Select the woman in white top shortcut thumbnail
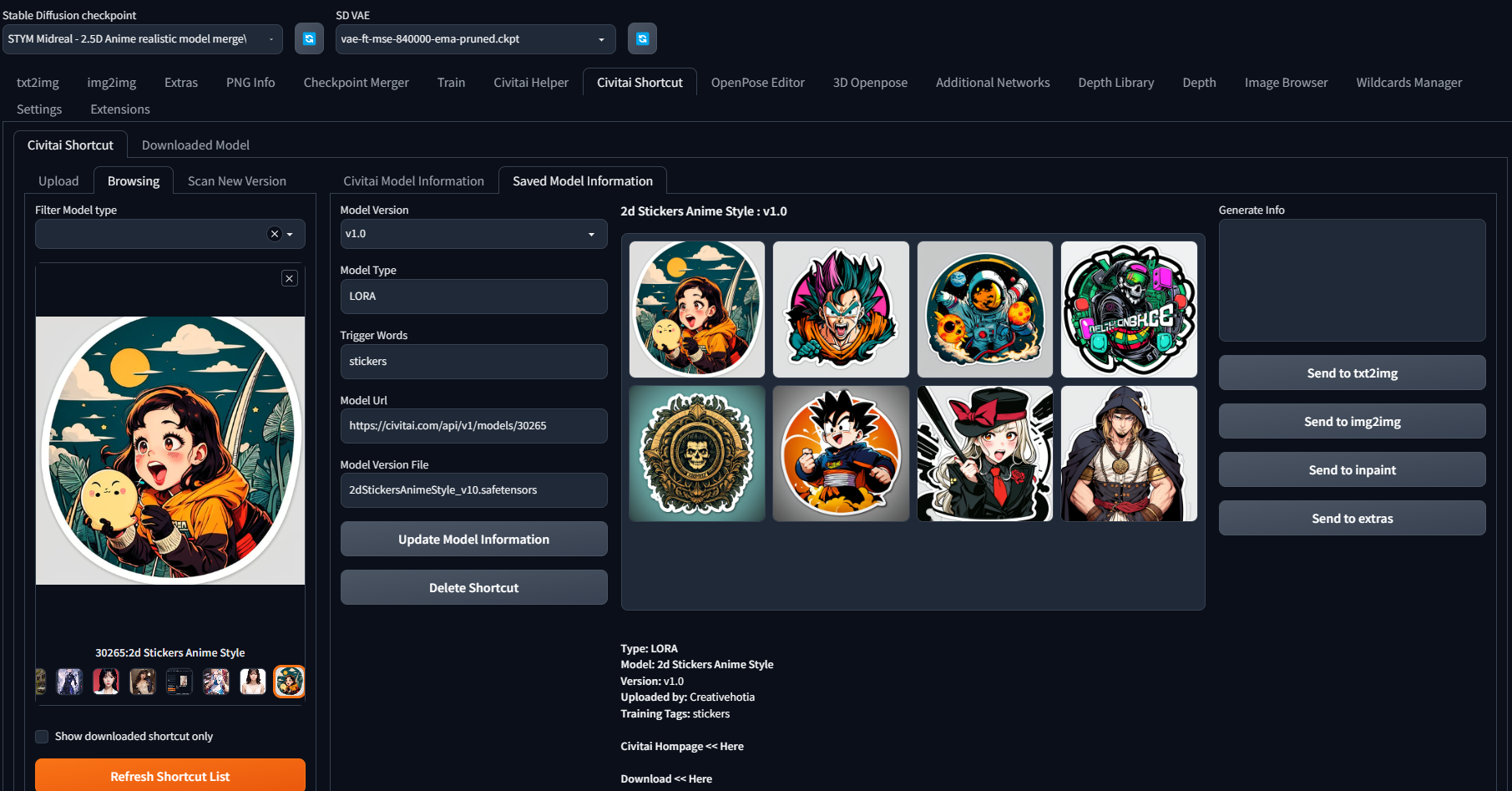Viewport: 1512px width, 791px height. [x=253, y=682]
